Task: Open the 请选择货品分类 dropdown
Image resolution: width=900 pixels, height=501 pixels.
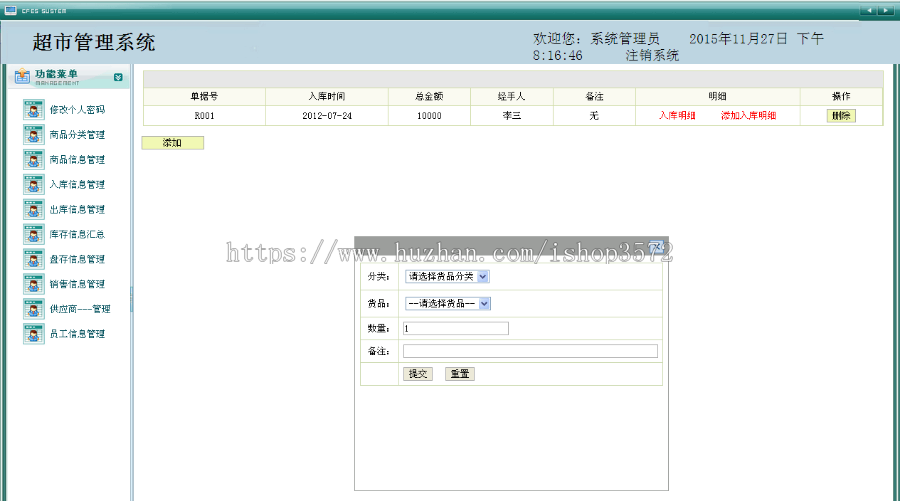Action: click(x=447, y=277)
